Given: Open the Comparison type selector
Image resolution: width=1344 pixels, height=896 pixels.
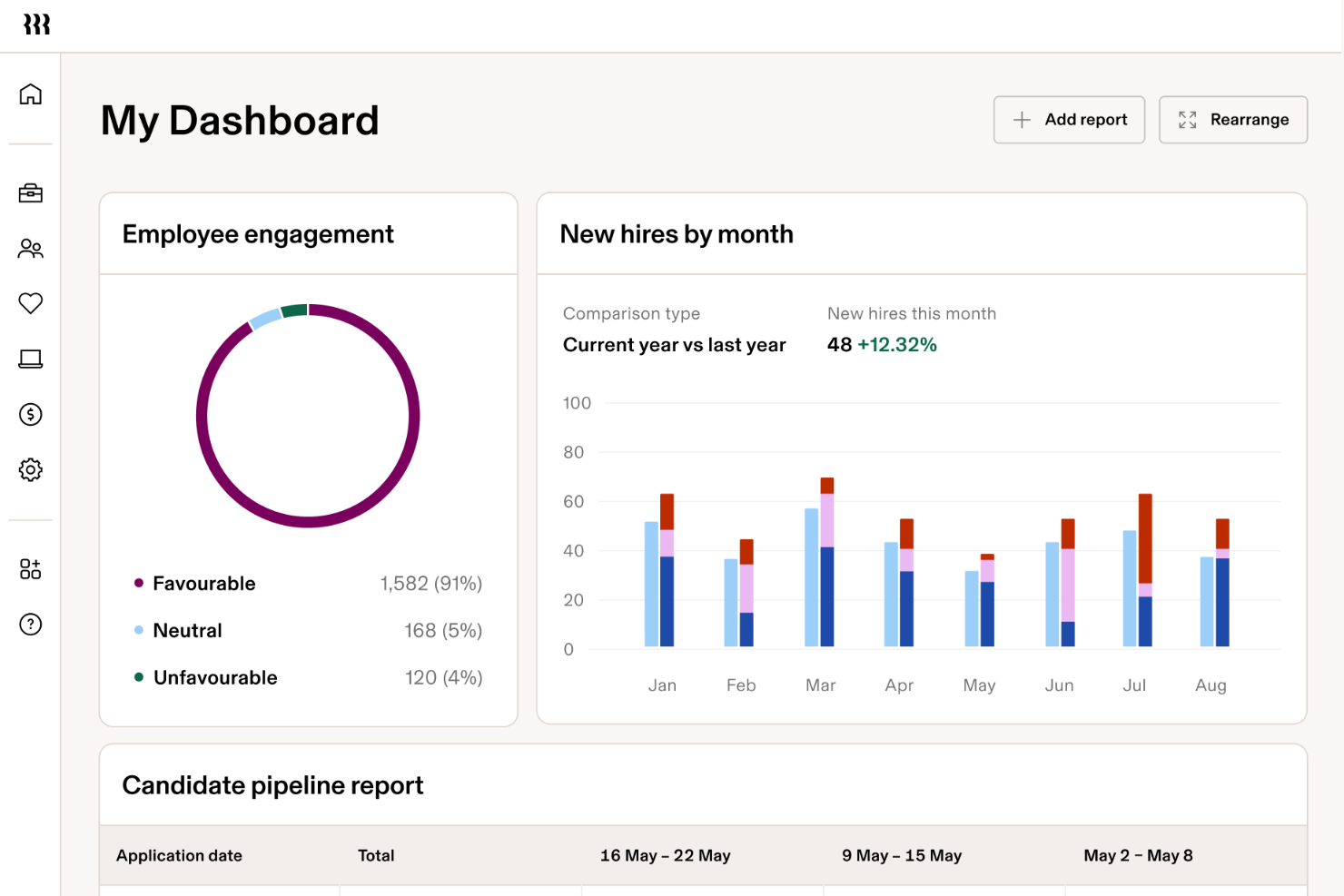Looking at the screenshot, I should [x=674, y=345].
